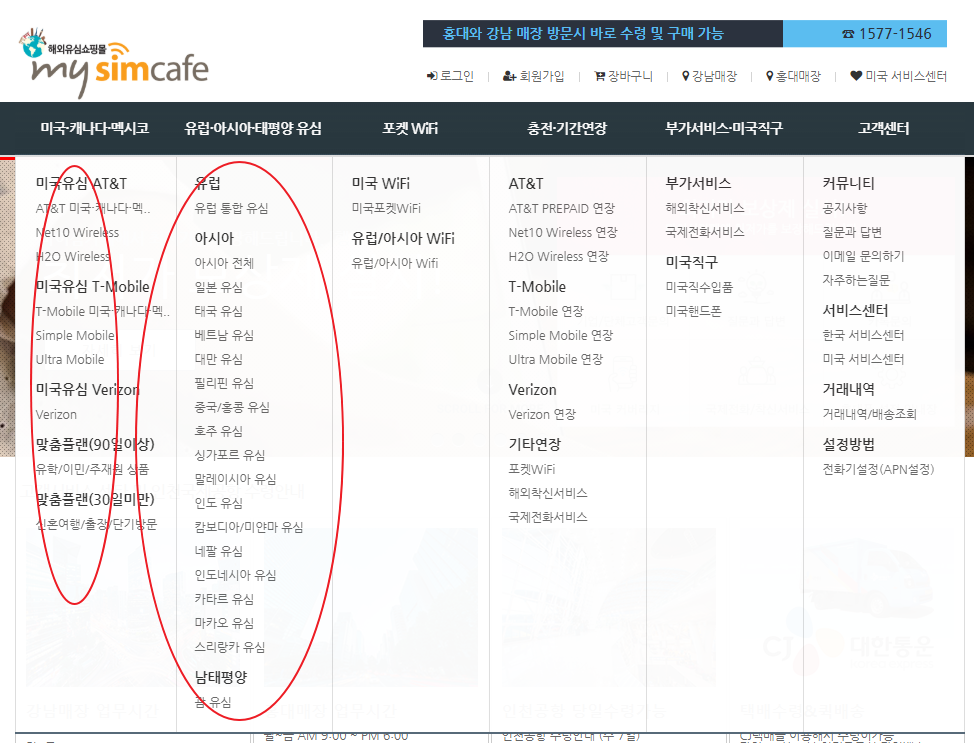This screenshot has height=743, width=974.
Task: Click the 장바구니 link
Action: click(630, 76)
